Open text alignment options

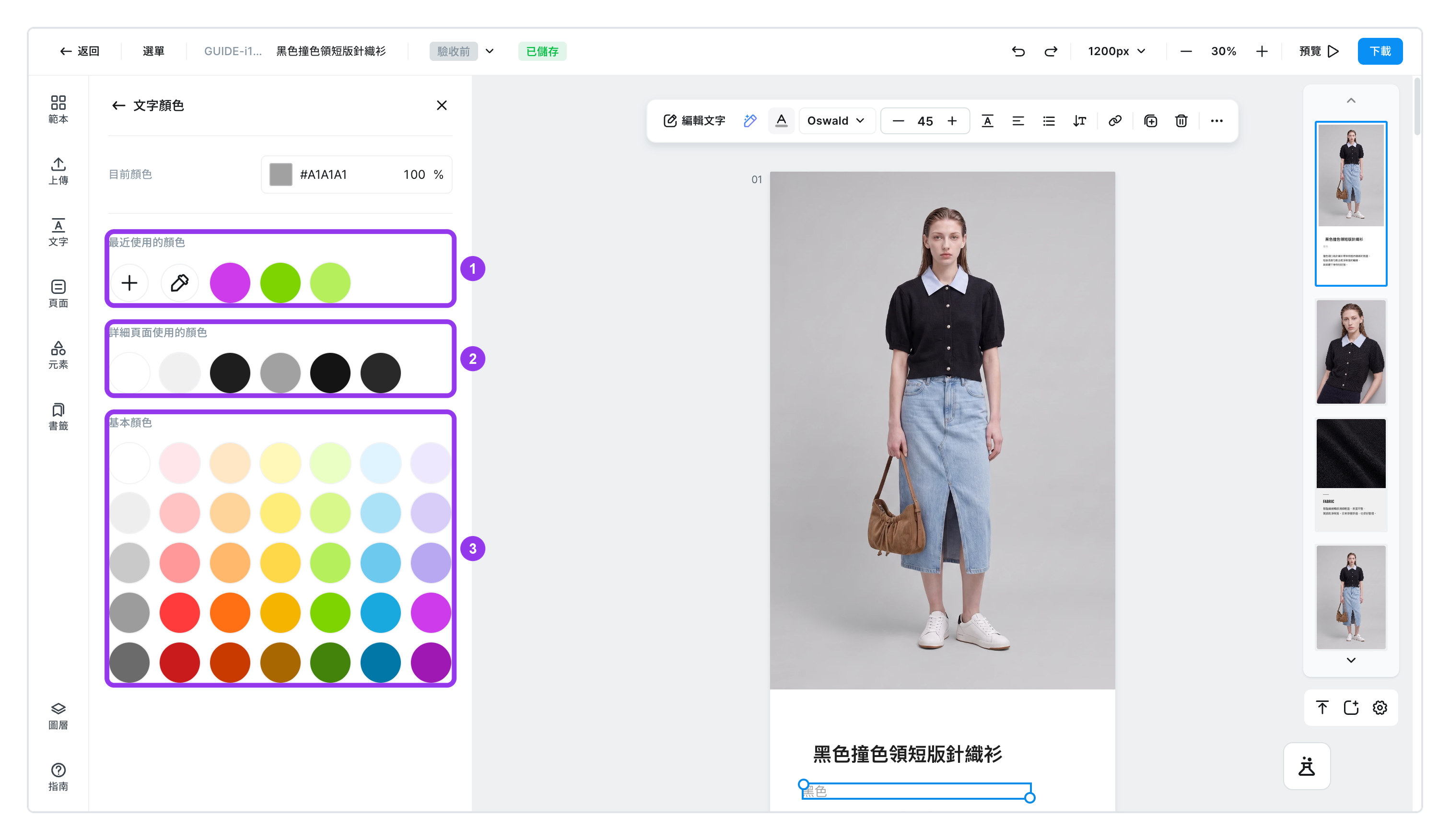click(x=1018, y=121)
